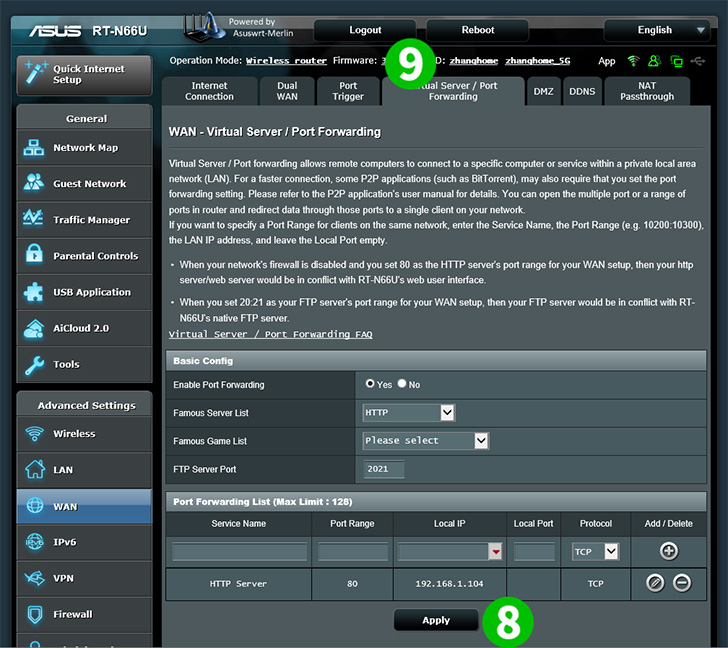
Task: Click the Reboot button
Action: click(x=477, y=30)
